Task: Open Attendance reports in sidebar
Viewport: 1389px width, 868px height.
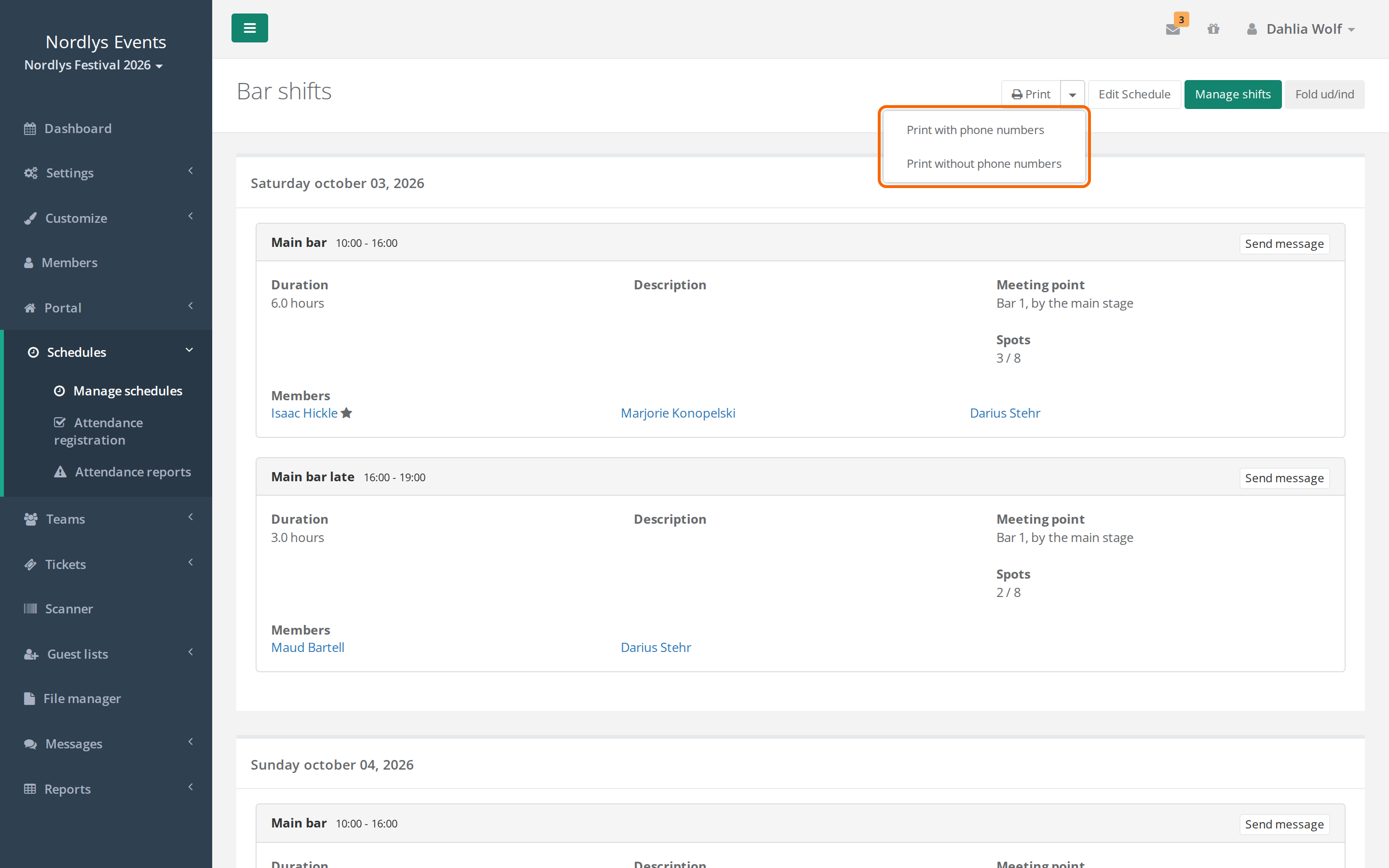Action: point(123,472)
